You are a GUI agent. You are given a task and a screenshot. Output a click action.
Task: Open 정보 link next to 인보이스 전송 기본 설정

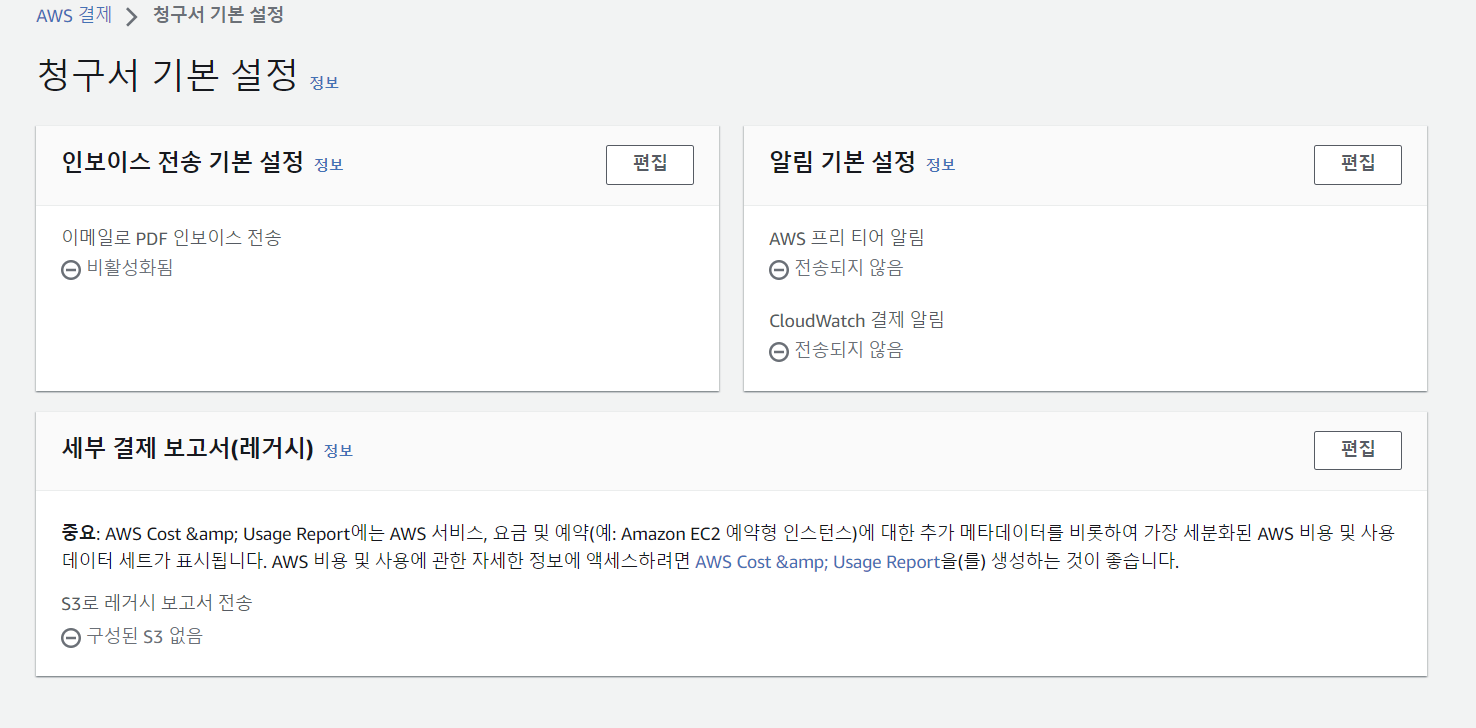[x=328, y=165]
